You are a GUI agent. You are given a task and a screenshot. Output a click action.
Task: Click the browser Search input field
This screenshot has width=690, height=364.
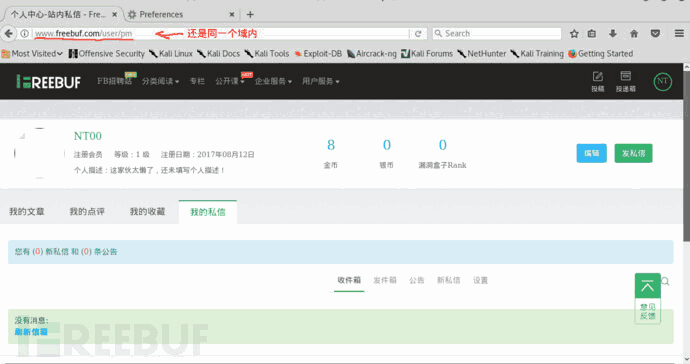point(497,33)
